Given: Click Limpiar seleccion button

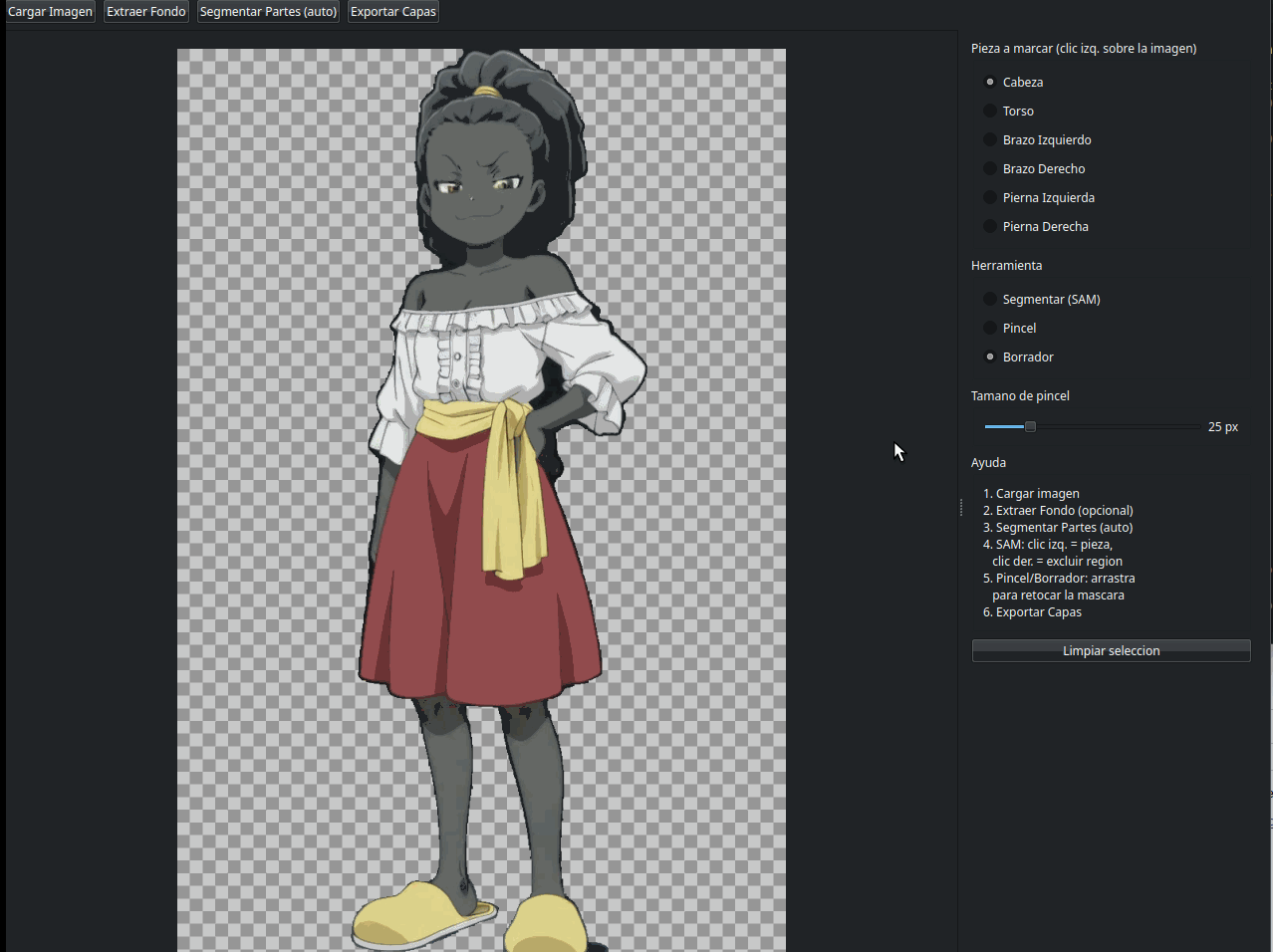Looking at the screenshot, I should pyautogui.click(x=1111, y=650).
